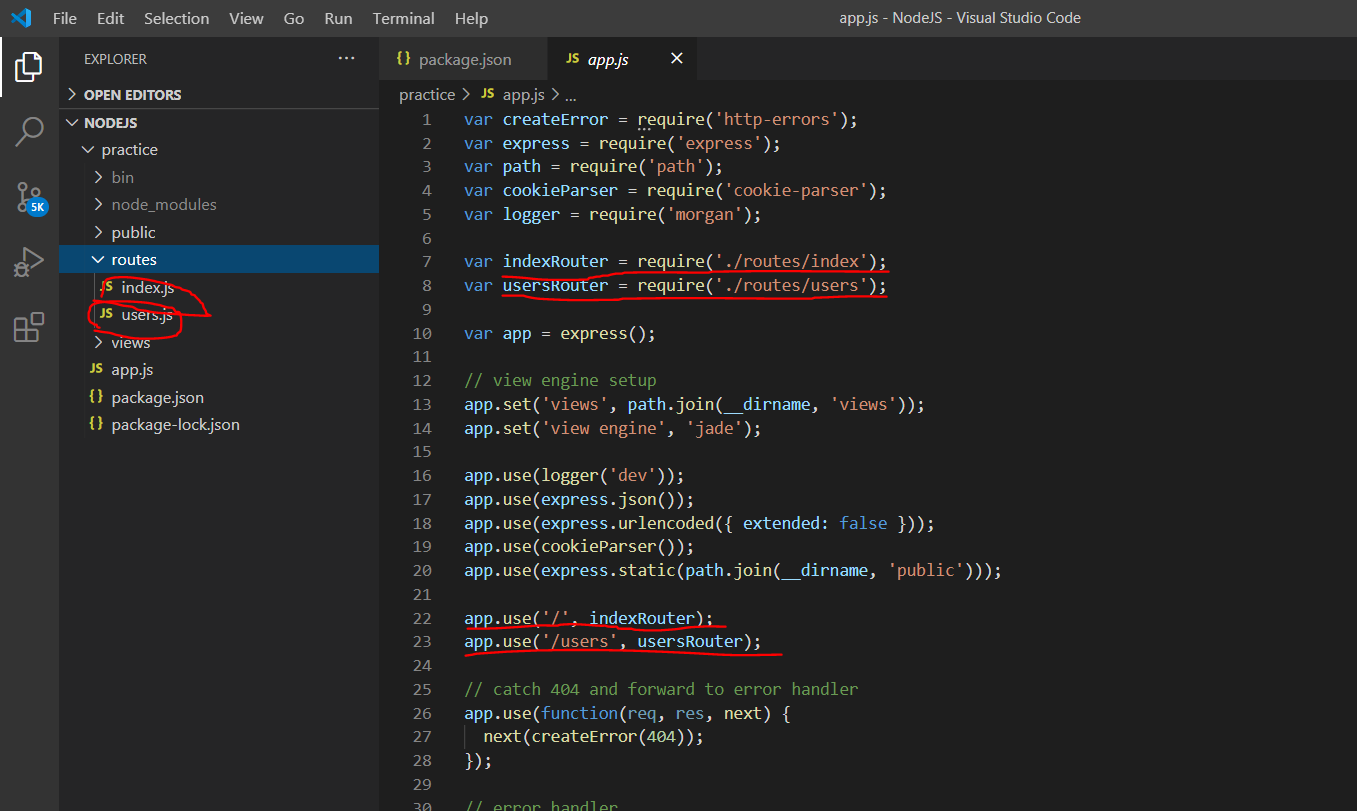Collapse the routes folder
Image resolution: width=1357 pixels, height=811 pixels.
tap(219, 259)
